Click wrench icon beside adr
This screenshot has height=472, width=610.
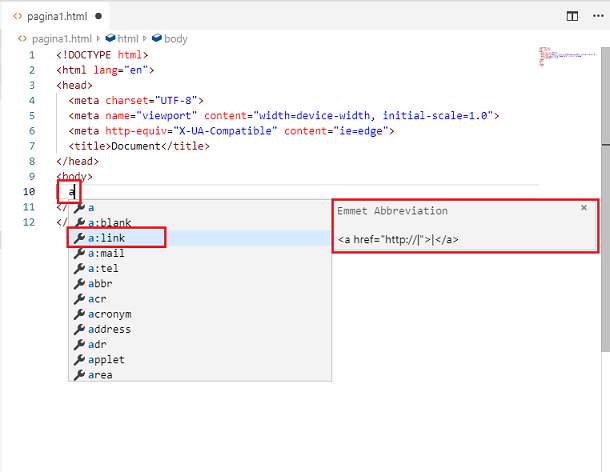point(79,344)
